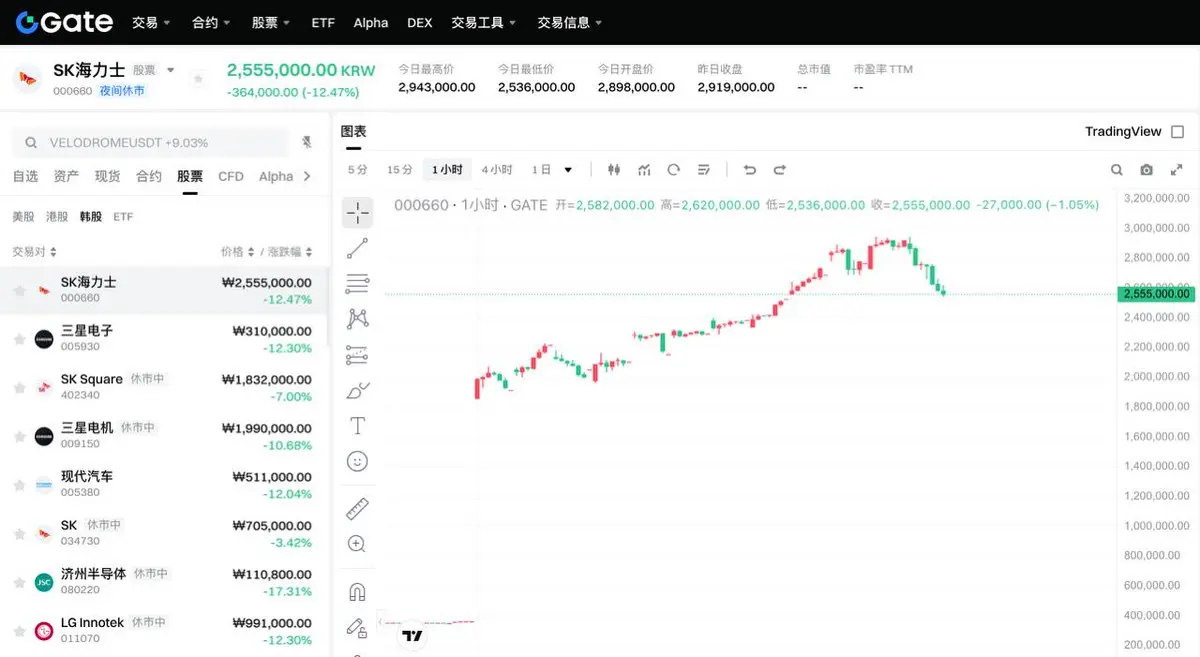Open more timeframes dropdown arrow

568,170
